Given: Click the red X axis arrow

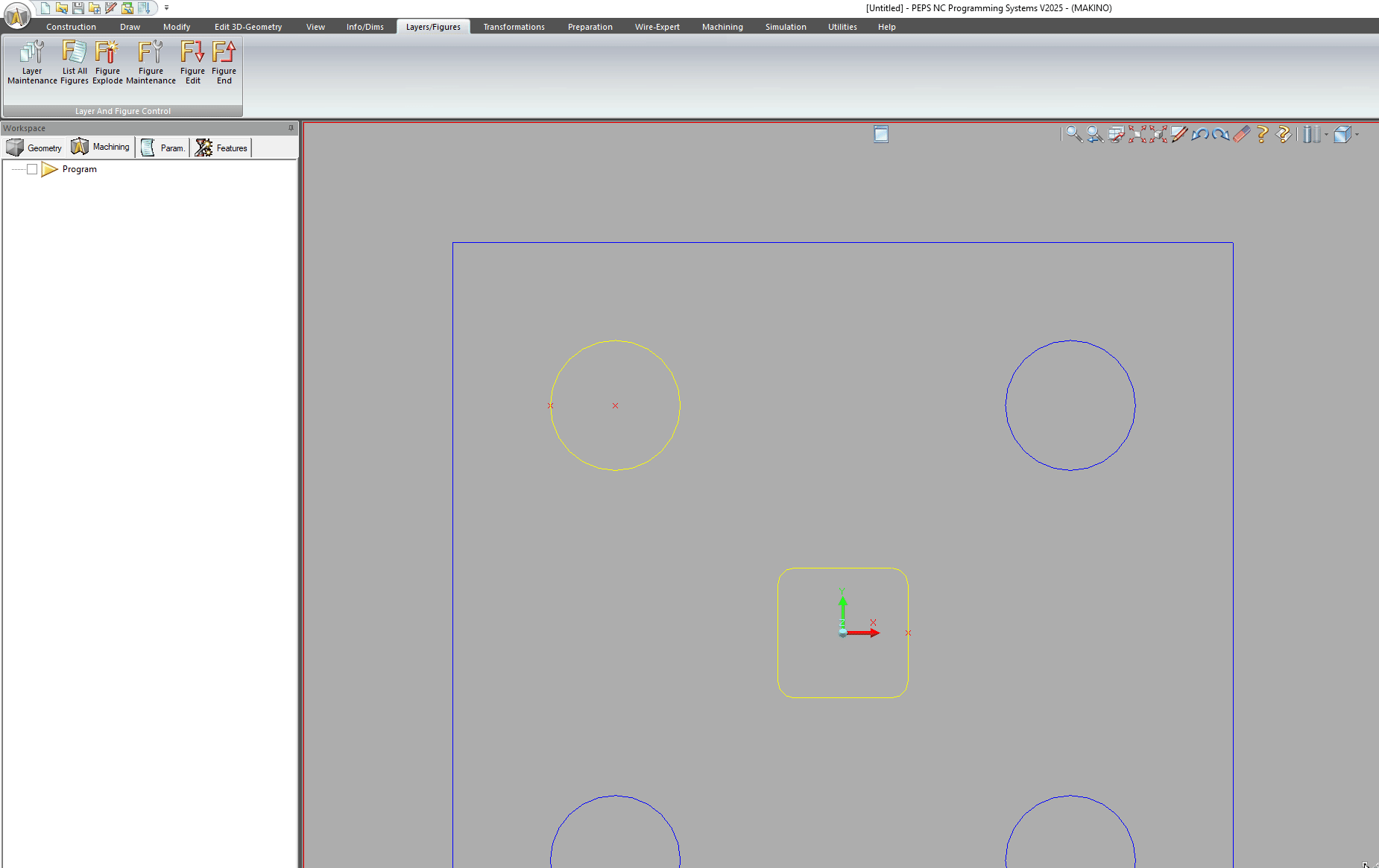Looking at the screenshot, I should point(863,633).
